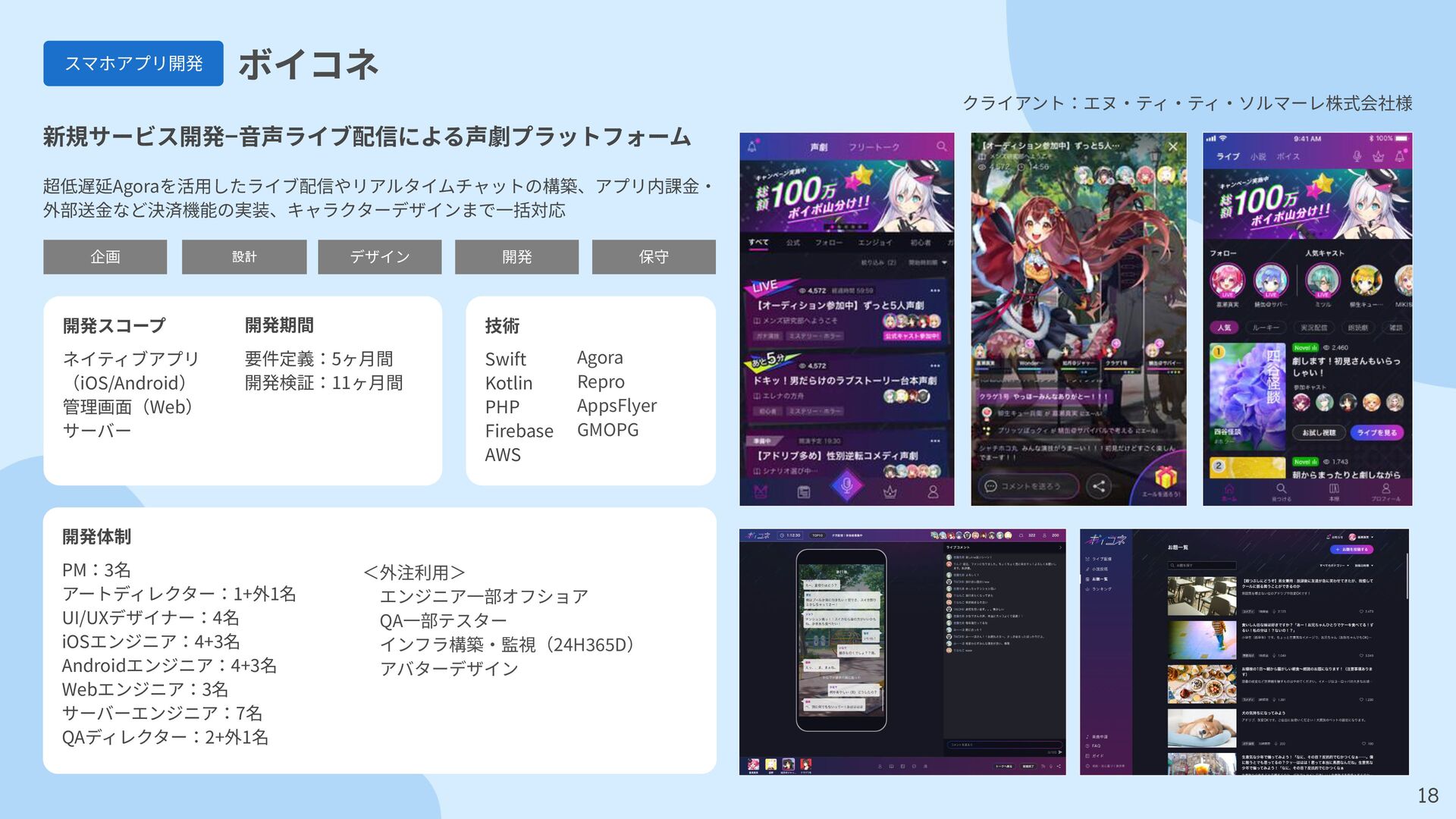
Task: Open the ミツル popular cast avatar
Action: 1323,281
